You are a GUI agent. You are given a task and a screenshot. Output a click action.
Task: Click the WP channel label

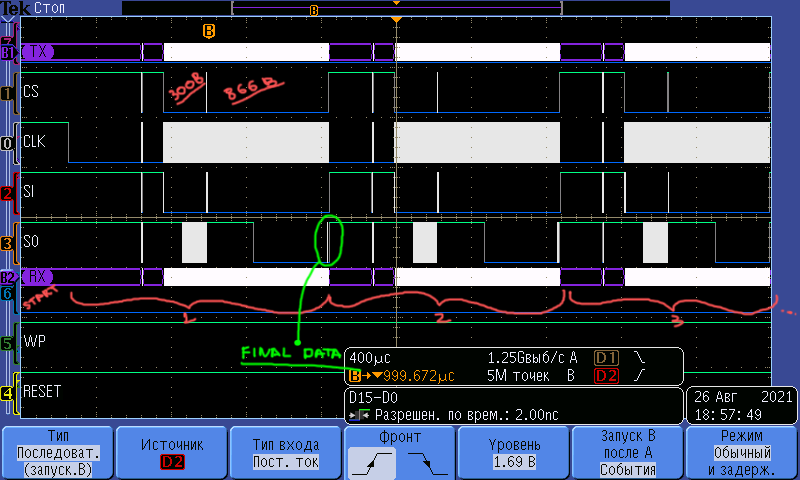35,341
